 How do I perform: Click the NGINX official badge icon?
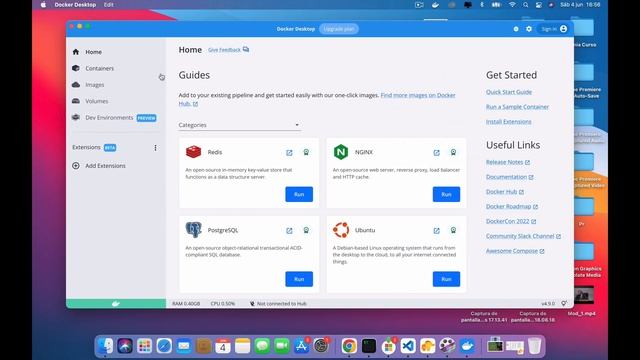[x=453, y=152]
